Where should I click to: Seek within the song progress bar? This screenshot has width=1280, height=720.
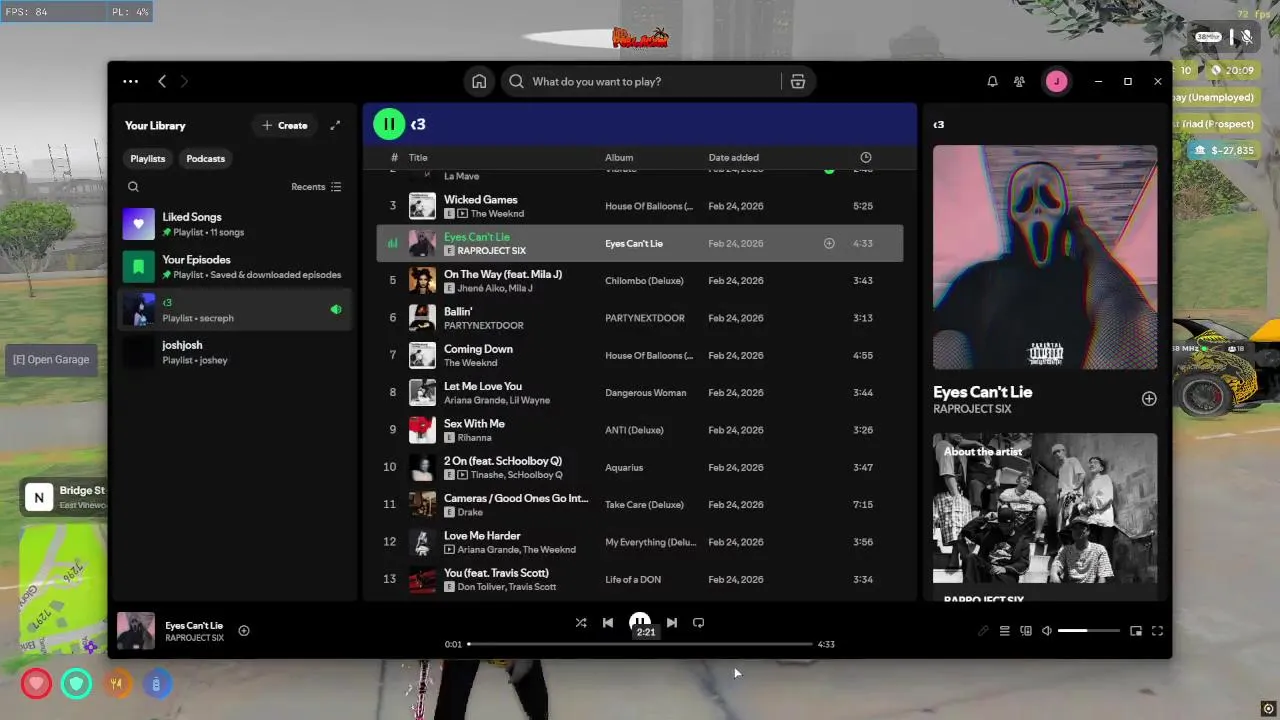click(640, 644)
